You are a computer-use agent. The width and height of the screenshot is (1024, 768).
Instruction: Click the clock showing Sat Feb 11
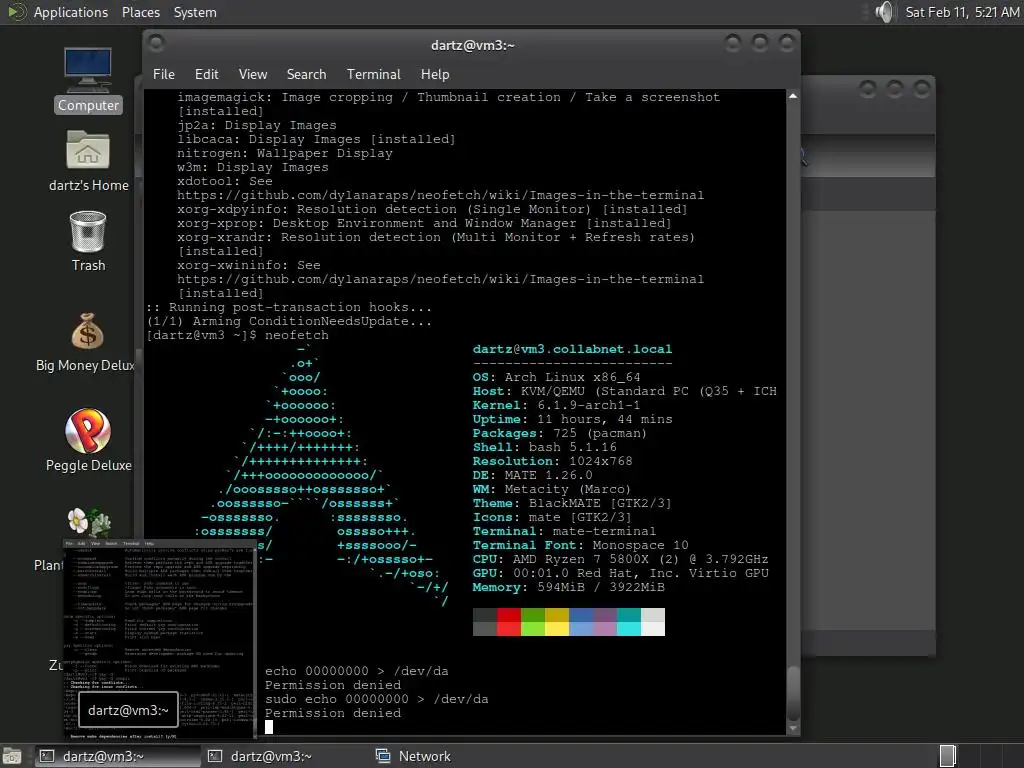(x=962, y=12)
